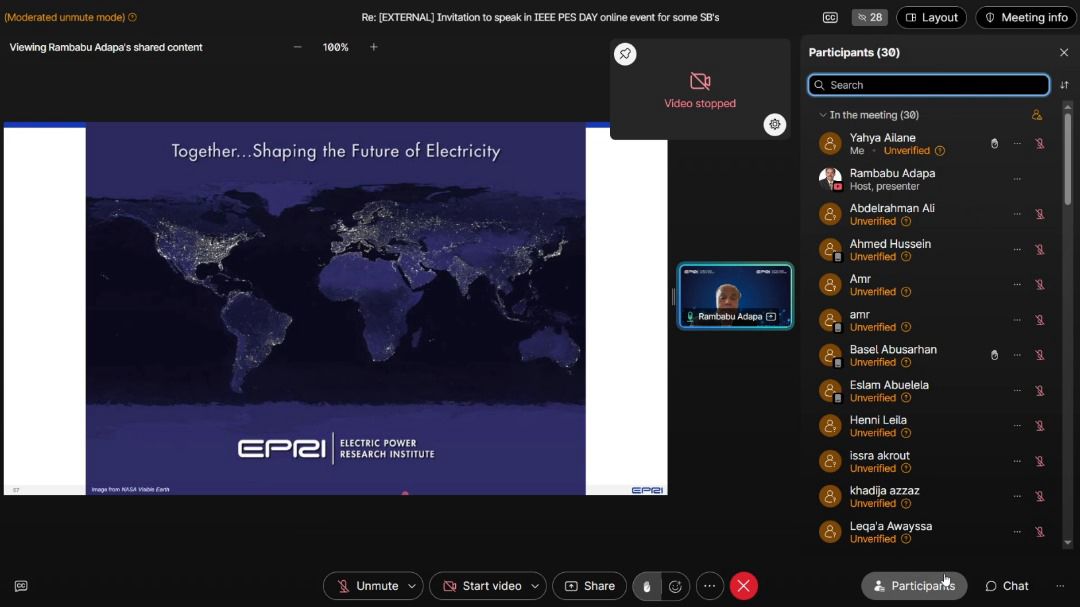Click captions icon in bottom left corner
1080x607 pixels.
[x=21, y=586]
